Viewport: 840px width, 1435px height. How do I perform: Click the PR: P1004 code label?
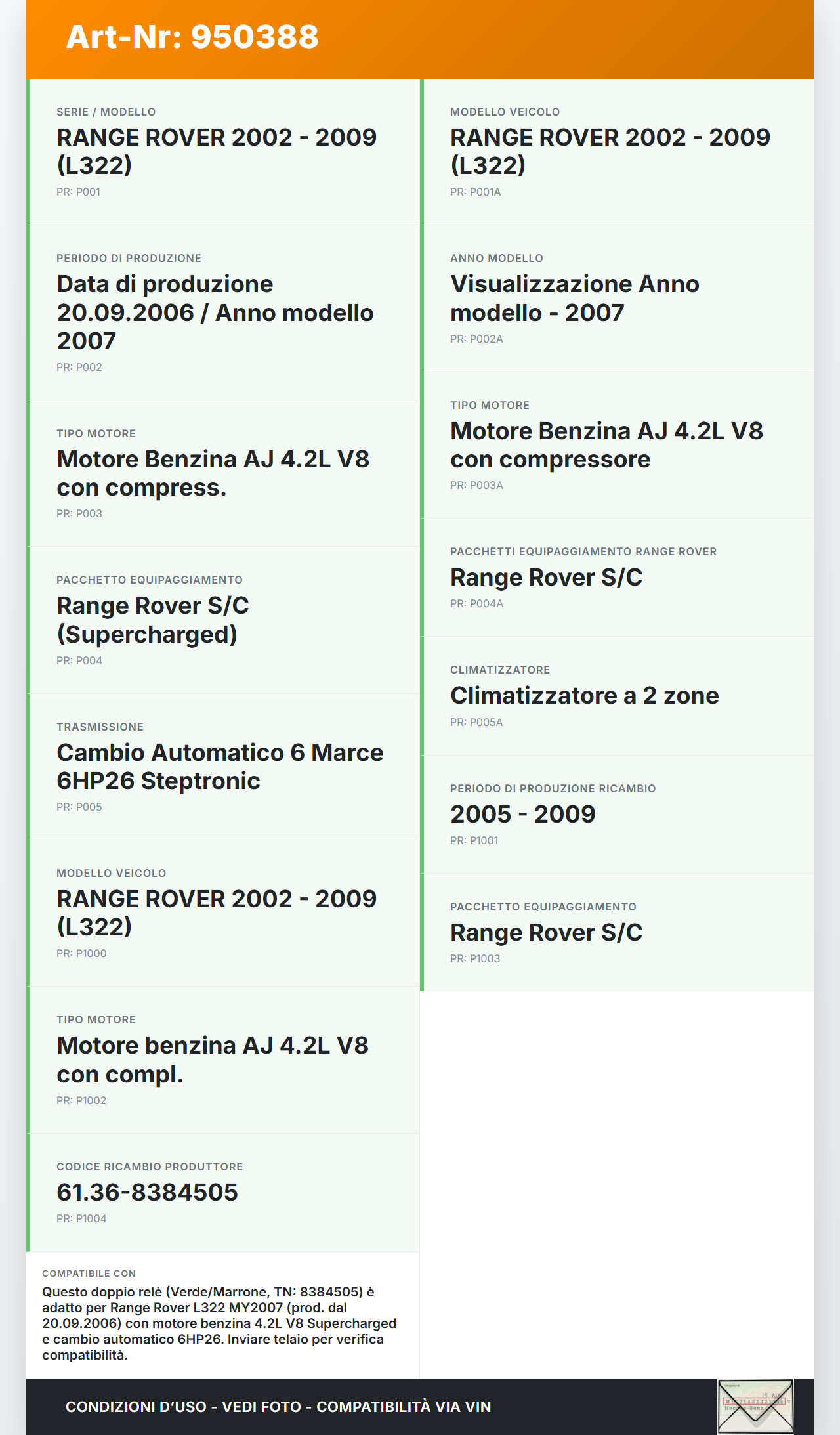81,1218
